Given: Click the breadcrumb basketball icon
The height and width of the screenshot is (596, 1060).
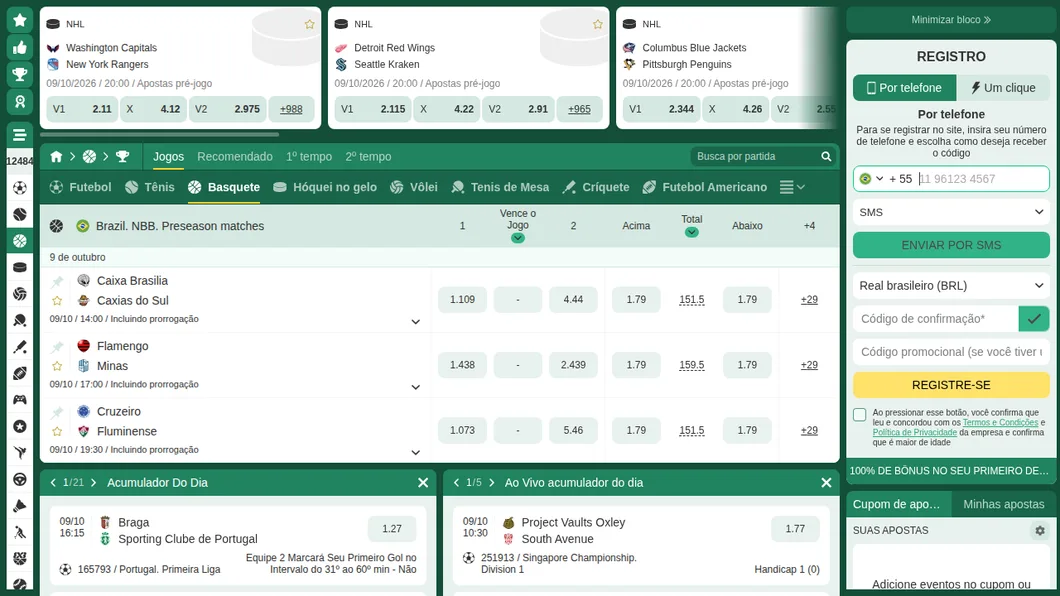Looking at the screenshot, I should (x=89, y=157).
